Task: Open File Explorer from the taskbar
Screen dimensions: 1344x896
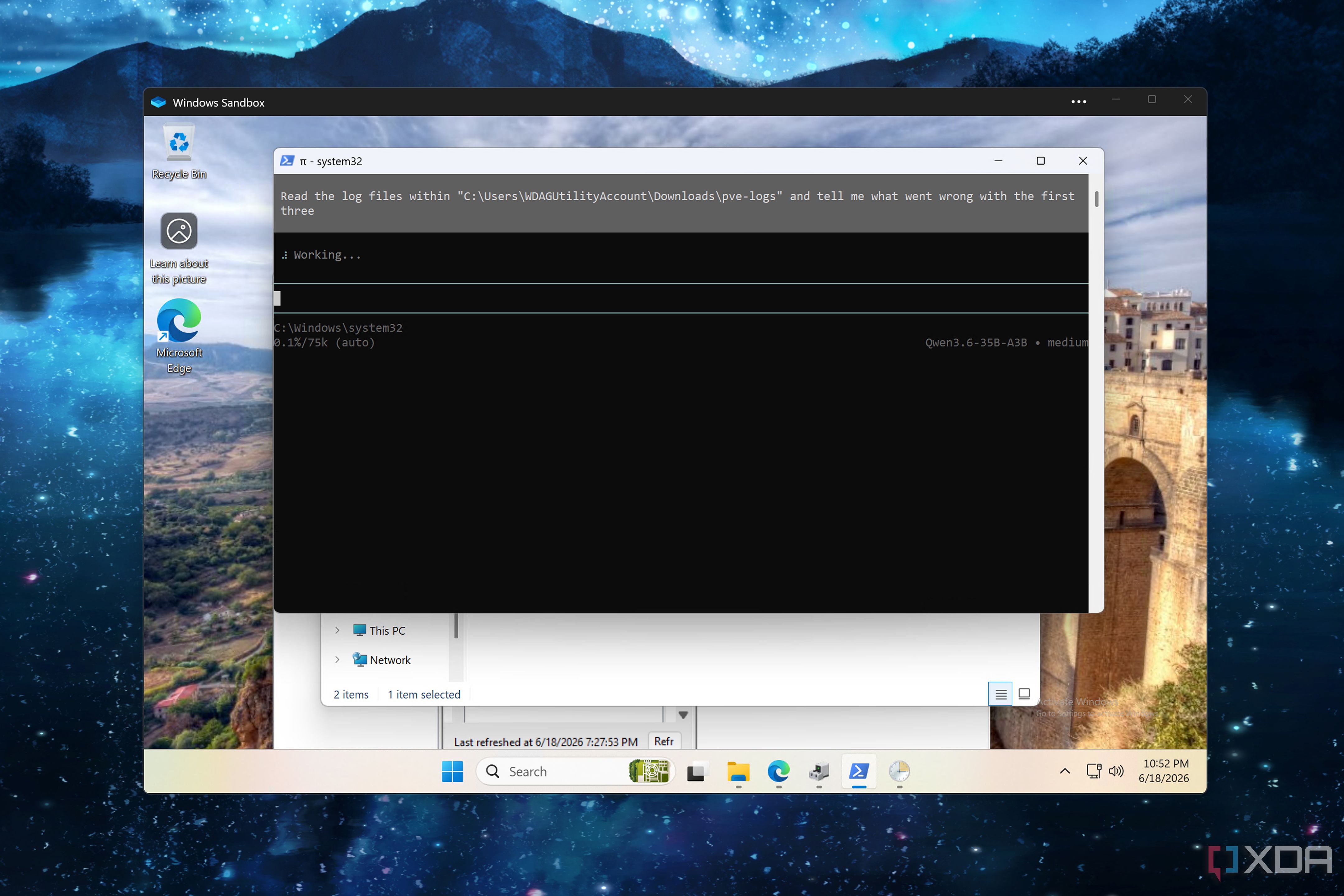Action: click(738, 772)
